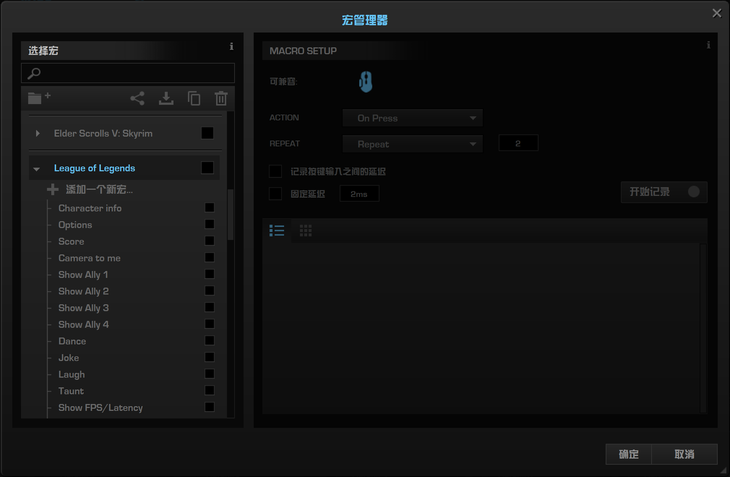730x477 pixels.
Task: Select the Show Ally 1 macro
Action: point(83,275)
